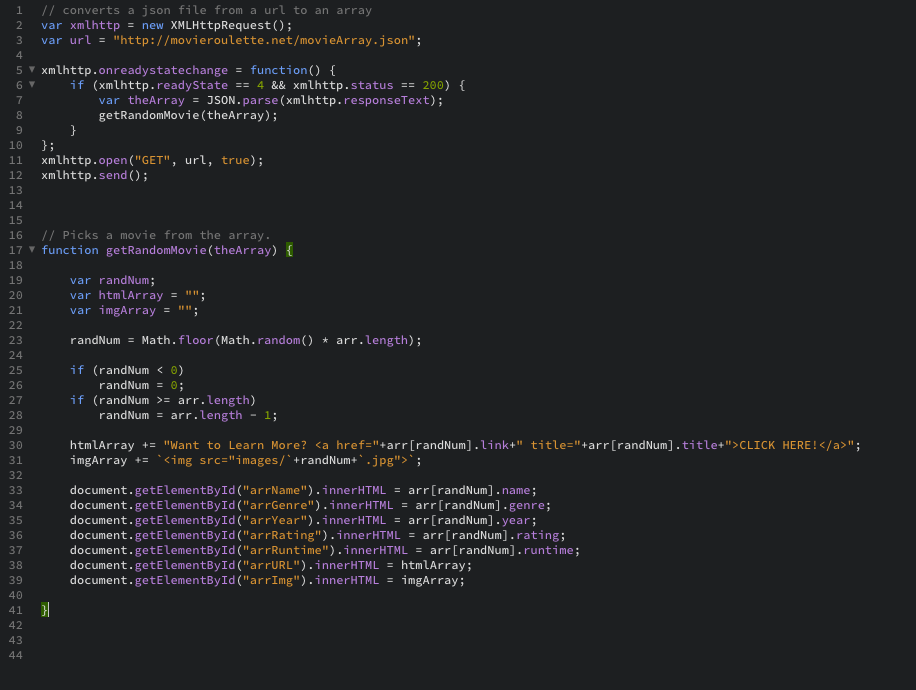Click 'responseText' on line 7
The height and width of the screenshot is (690, 916).
[x=386, y=100]
